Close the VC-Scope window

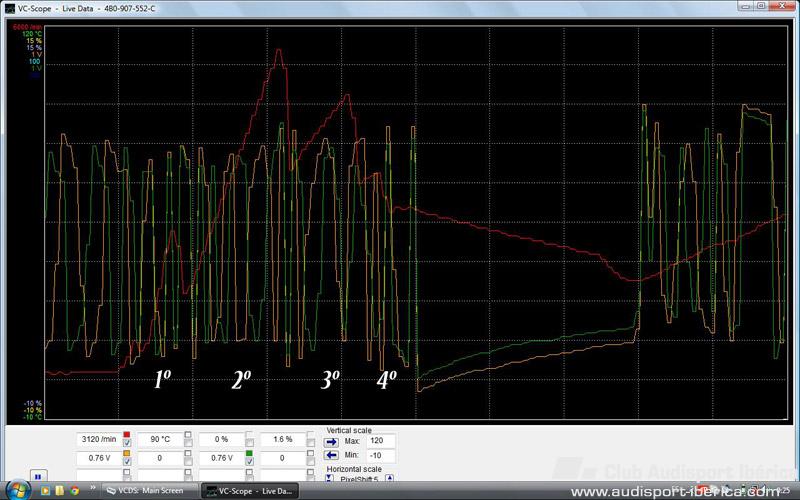[x=782, y=6]
